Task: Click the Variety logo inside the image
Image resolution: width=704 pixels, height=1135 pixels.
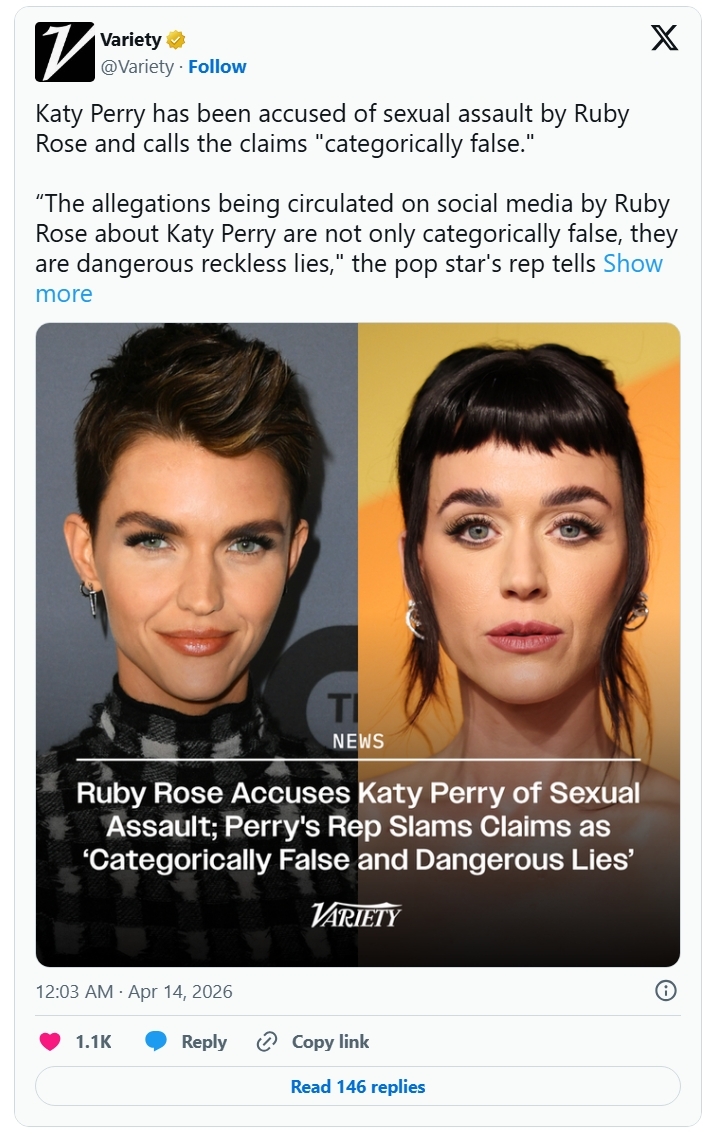Action: click(x=356, y=915)
